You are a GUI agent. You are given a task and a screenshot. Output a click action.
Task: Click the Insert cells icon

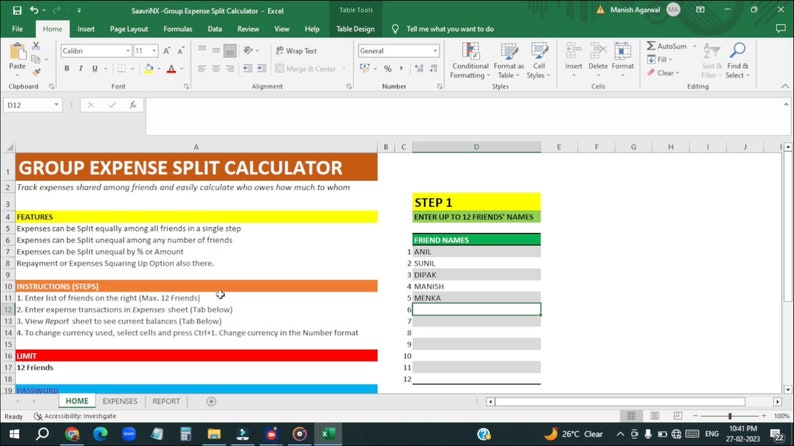pyautogui.click(x=573, y=51)
